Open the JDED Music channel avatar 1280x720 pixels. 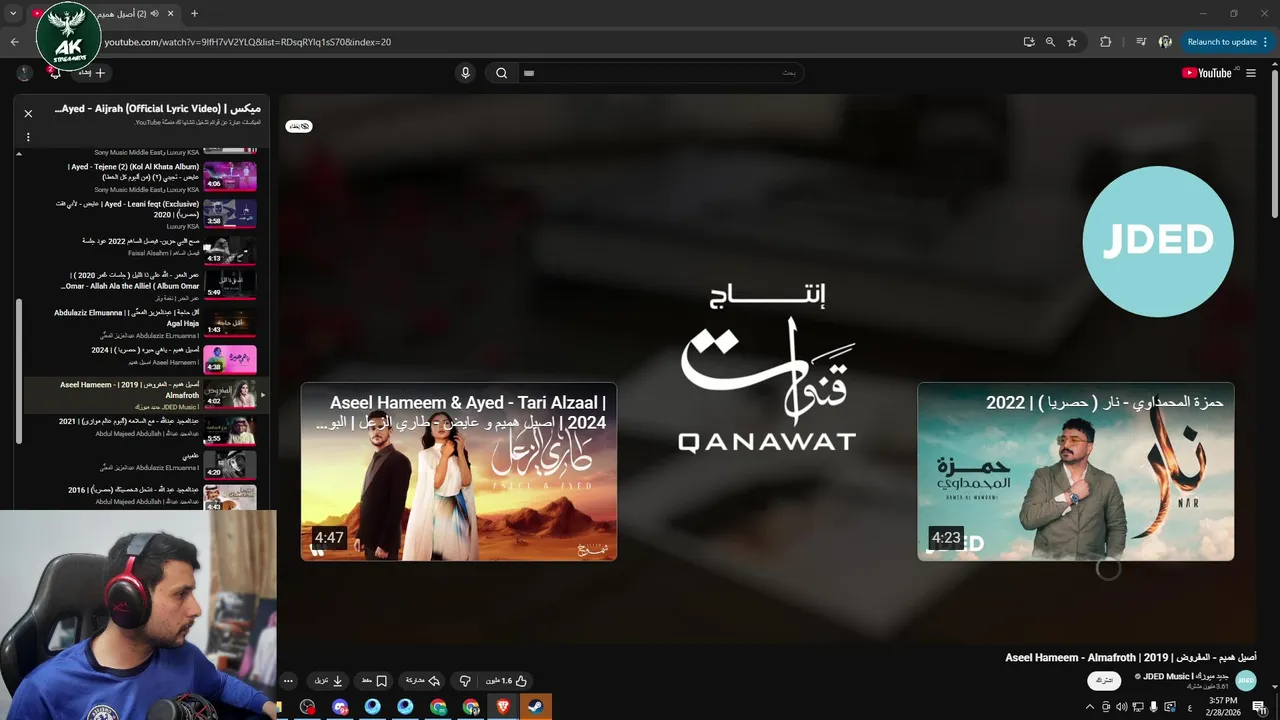click(x=1246, y=680)
